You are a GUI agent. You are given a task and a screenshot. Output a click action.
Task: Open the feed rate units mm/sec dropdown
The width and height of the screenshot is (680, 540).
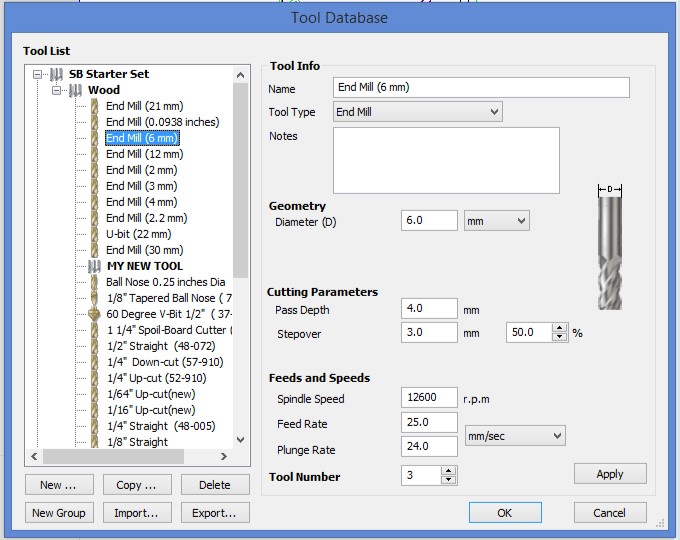pyautogui.click(x=515, y=436)
